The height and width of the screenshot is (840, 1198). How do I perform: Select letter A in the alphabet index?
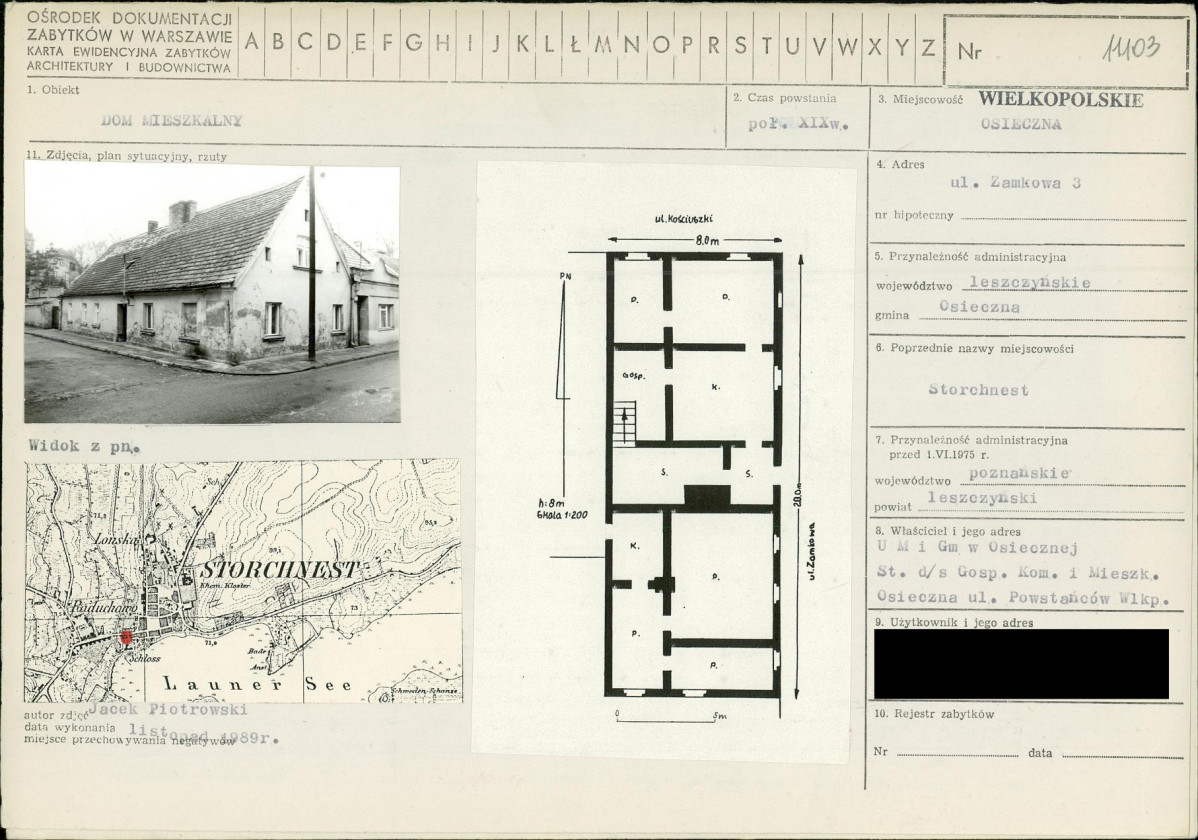[x=251, y=43]
